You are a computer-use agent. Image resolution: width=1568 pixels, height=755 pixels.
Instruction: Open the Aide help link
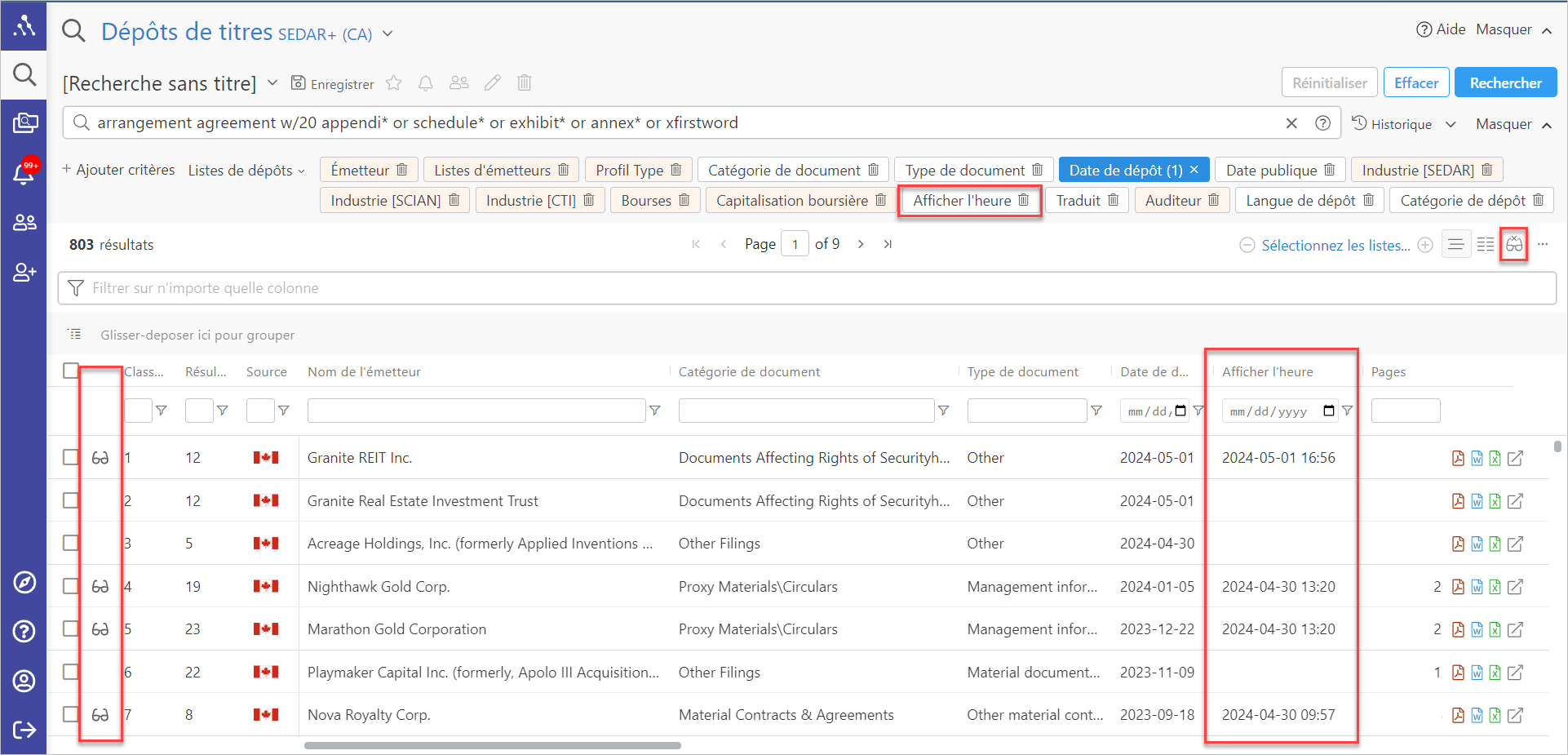pos(1441,29)
